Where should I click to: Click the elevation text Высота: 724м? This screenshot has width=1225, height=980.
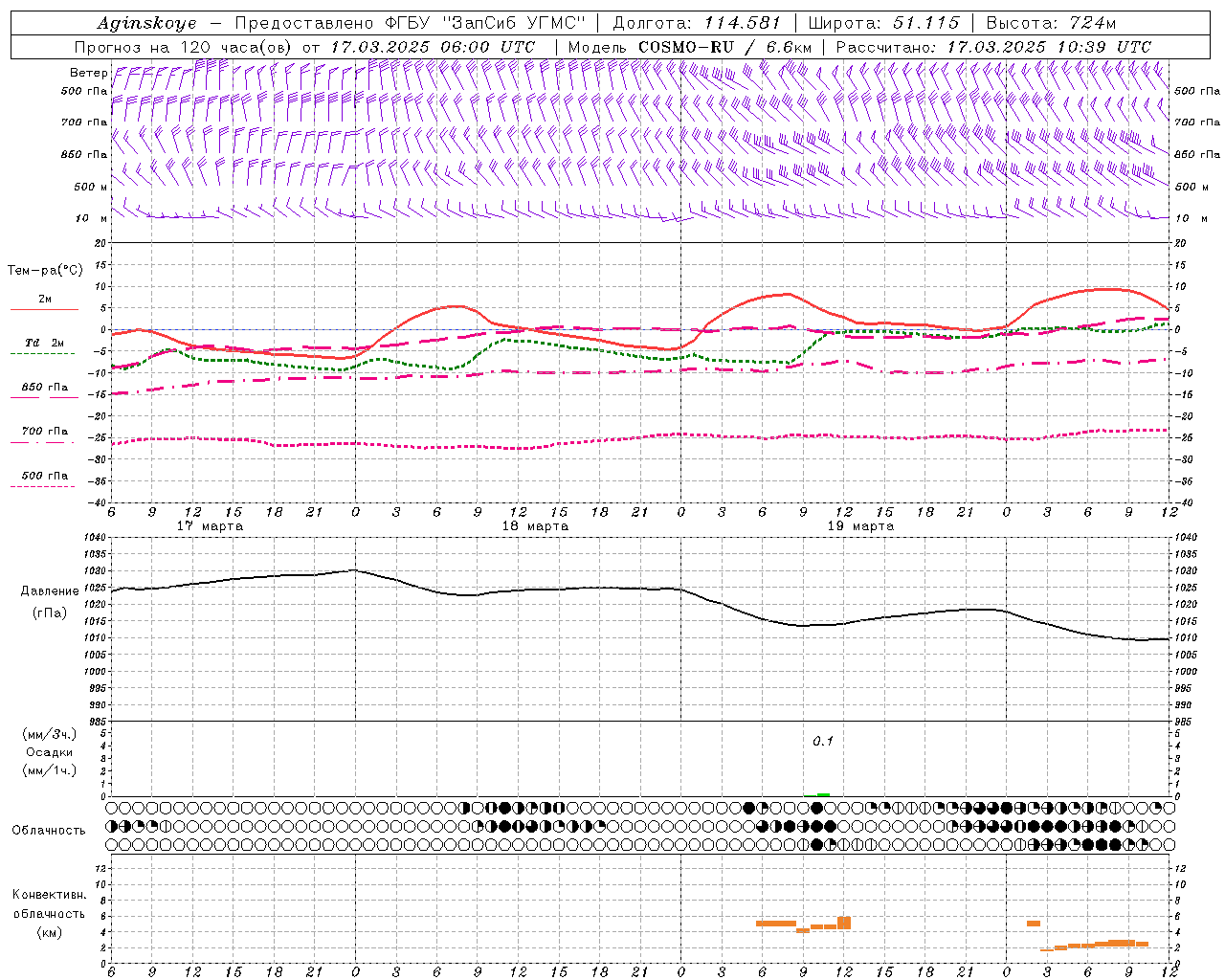1051,23
